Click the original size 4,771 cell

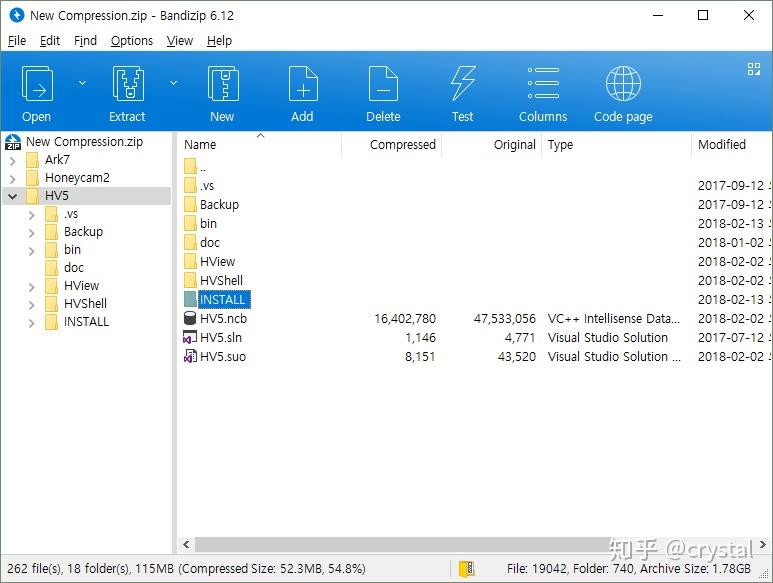[520, 338]
